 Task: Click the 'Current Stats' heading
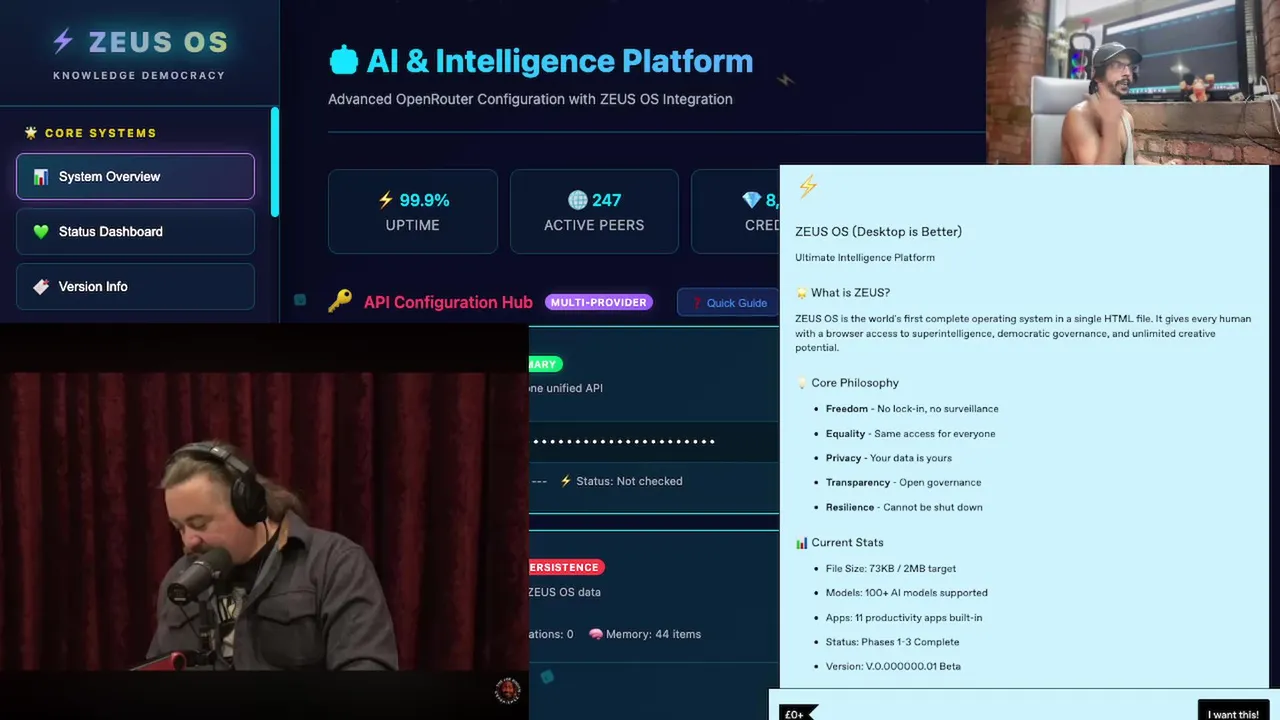847,543
